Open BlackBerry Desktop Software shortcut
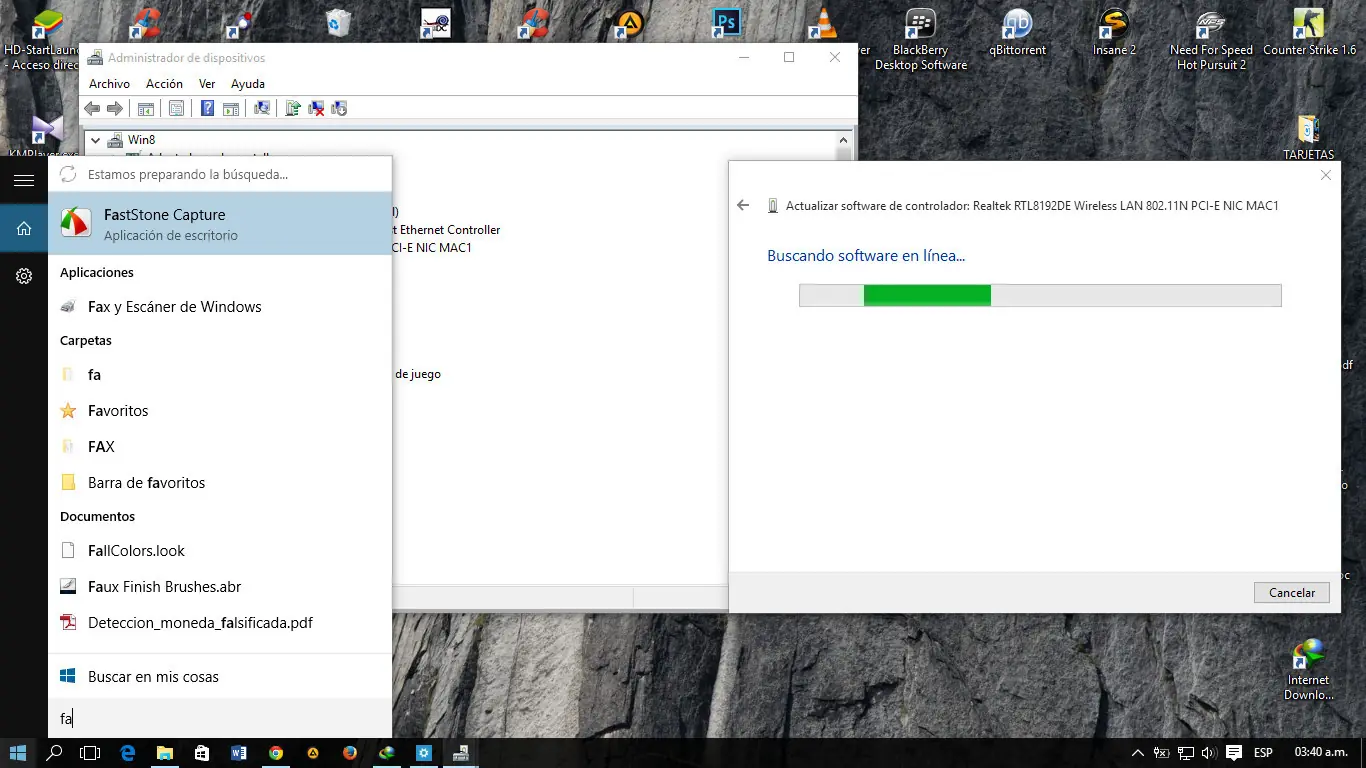The width and height of the screenshot is (1366, 768). coord(921,39)
